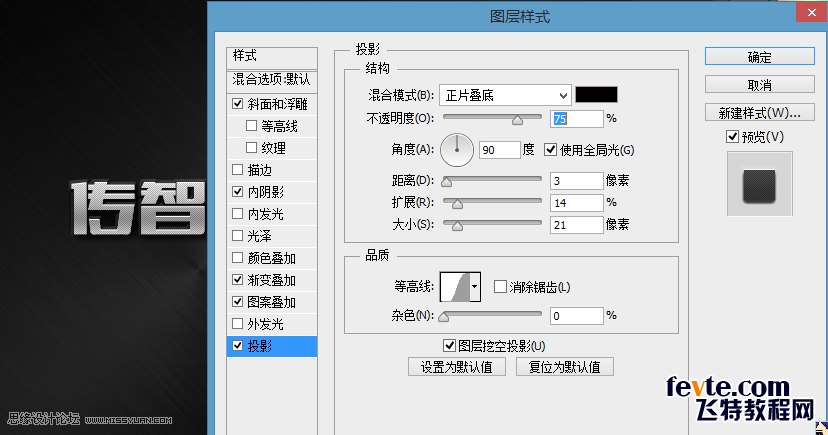Toggle the 使用全局光 checkbox
828x435 pixels.
[x=551, y=150]
